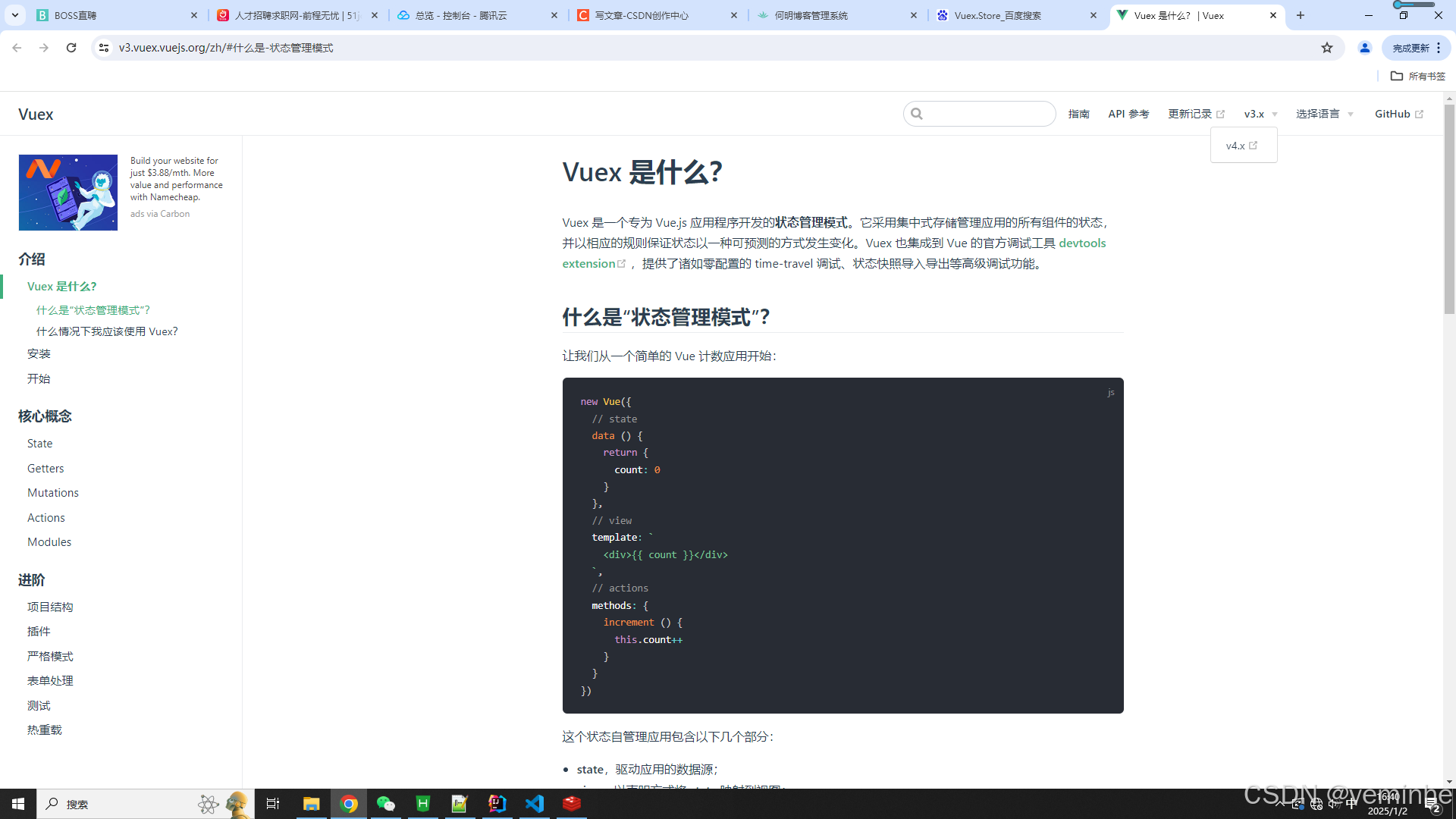Open the tab search chevron button

pos(15,15)
